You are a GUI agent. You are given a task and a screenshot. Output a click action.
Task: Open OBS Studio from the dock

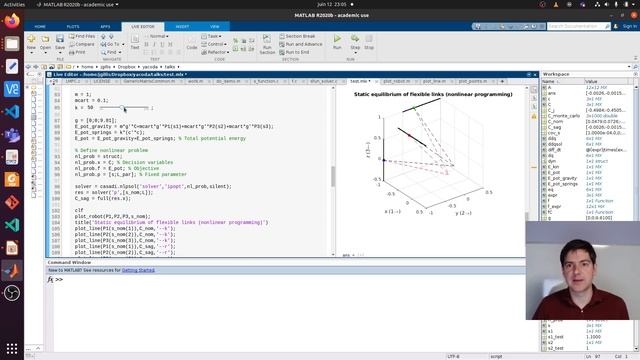[12, 293]
